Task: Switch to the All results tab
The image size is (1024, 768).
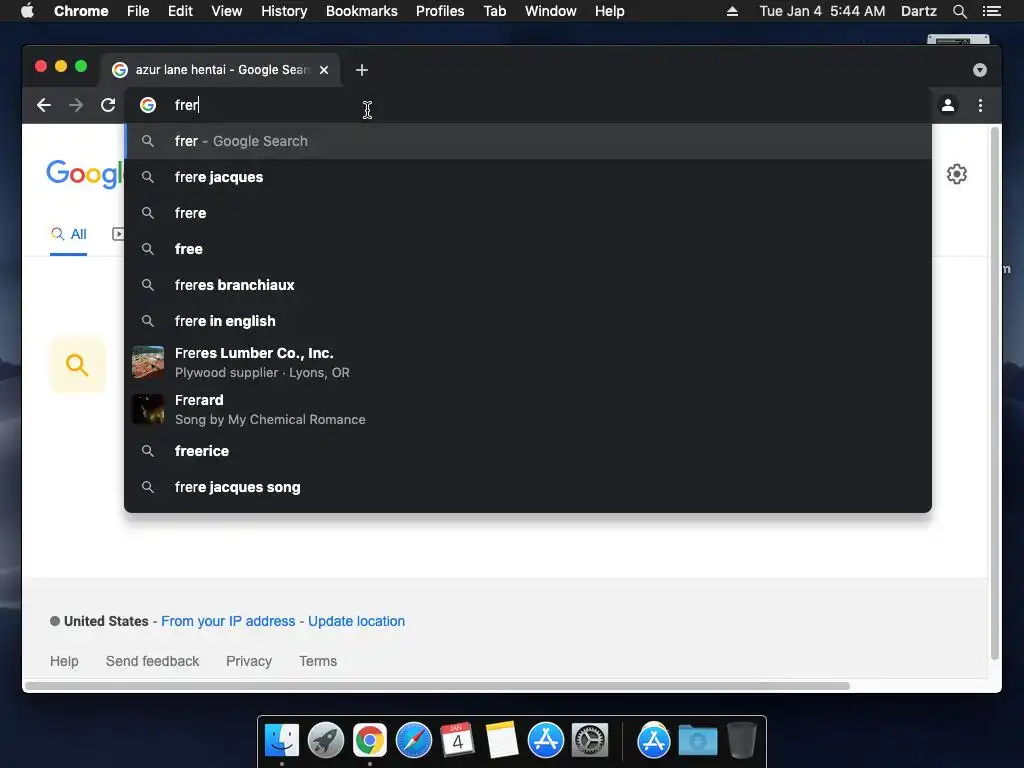Action: click(x=69, y=234)
